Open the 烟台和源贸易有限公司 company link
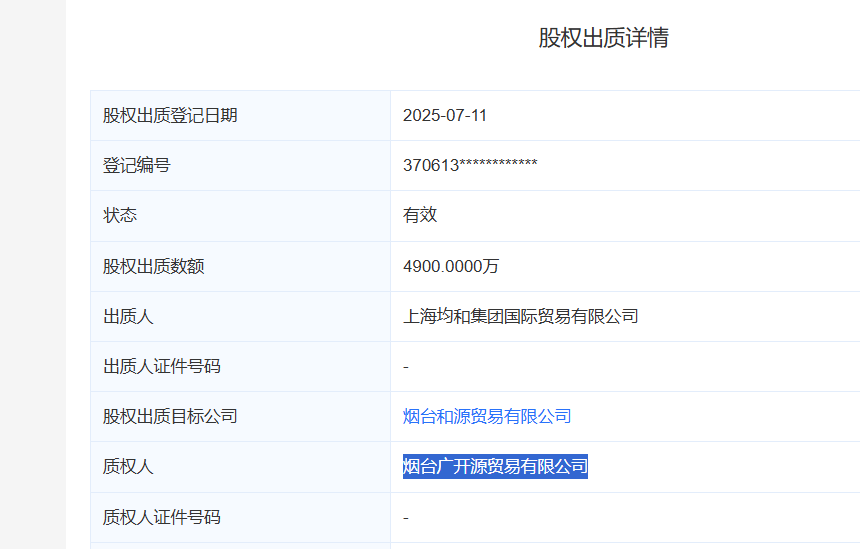The height and width of the screenshot is (549, 860). [487, 416]
